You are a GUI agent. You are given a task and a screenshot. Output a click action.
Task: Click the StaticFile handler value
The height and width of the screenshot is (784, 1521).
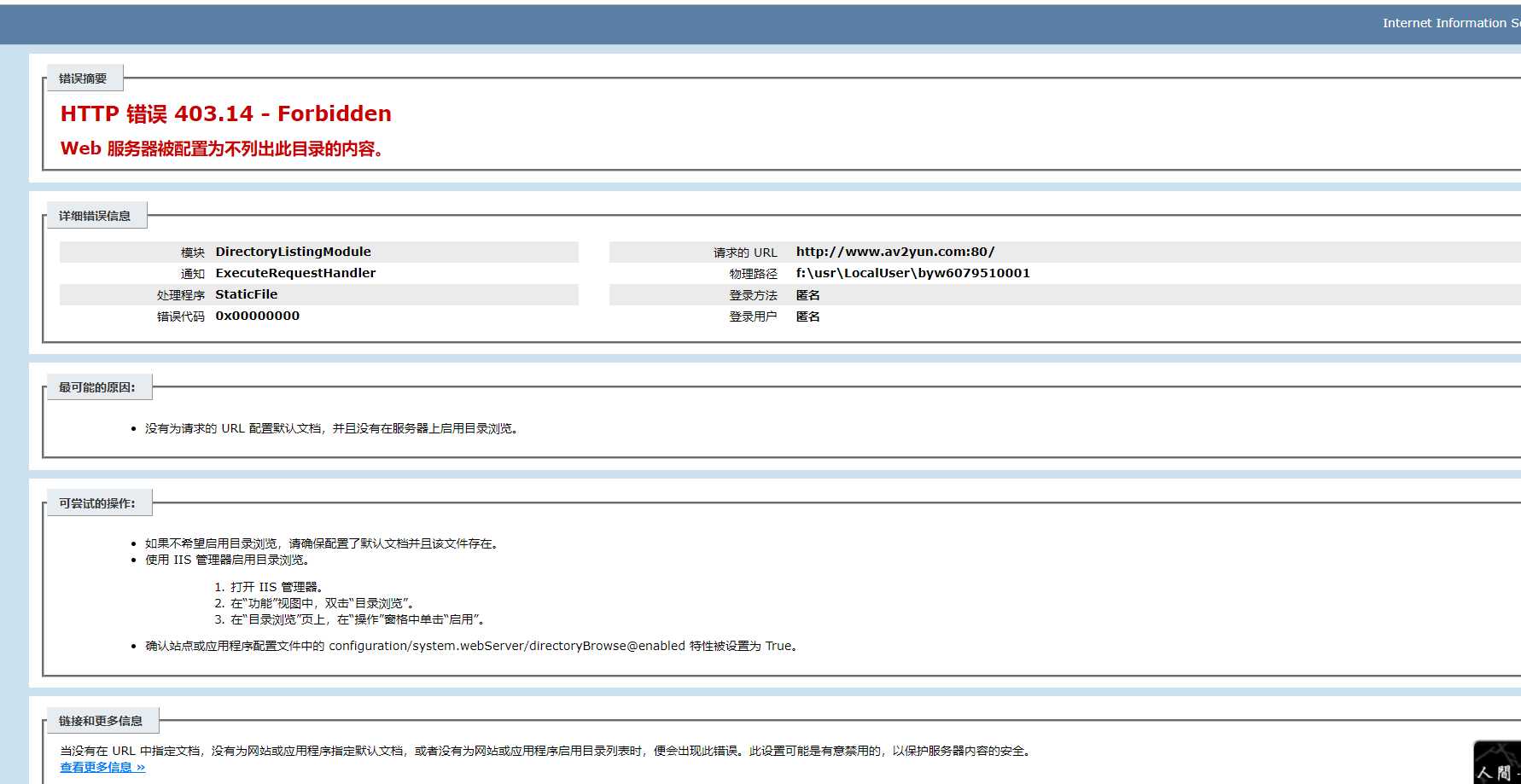click(246, 294)
